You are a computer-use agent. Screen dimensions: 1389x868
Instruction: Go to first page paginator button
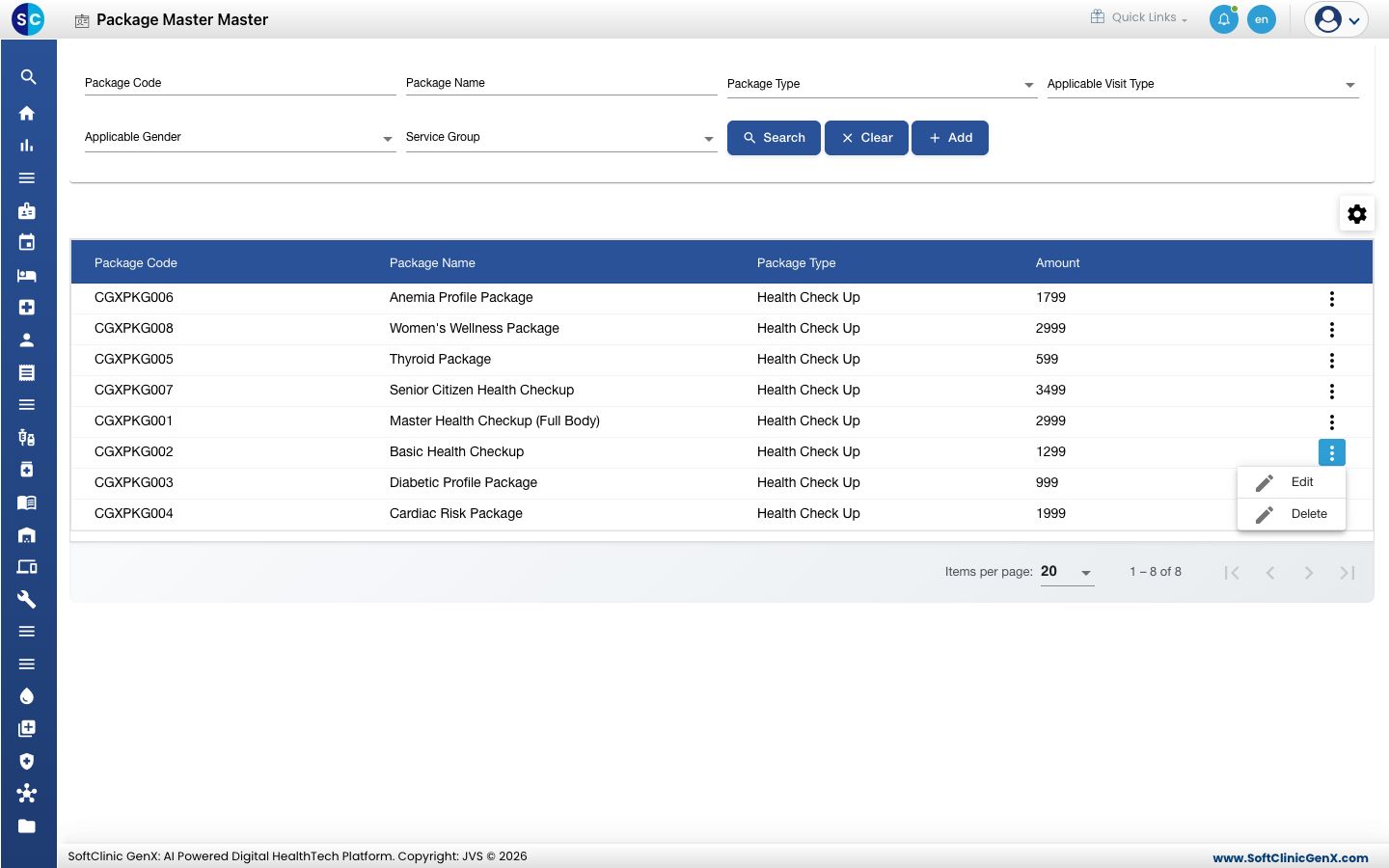pyautogui.click(x=1232, y=573)
